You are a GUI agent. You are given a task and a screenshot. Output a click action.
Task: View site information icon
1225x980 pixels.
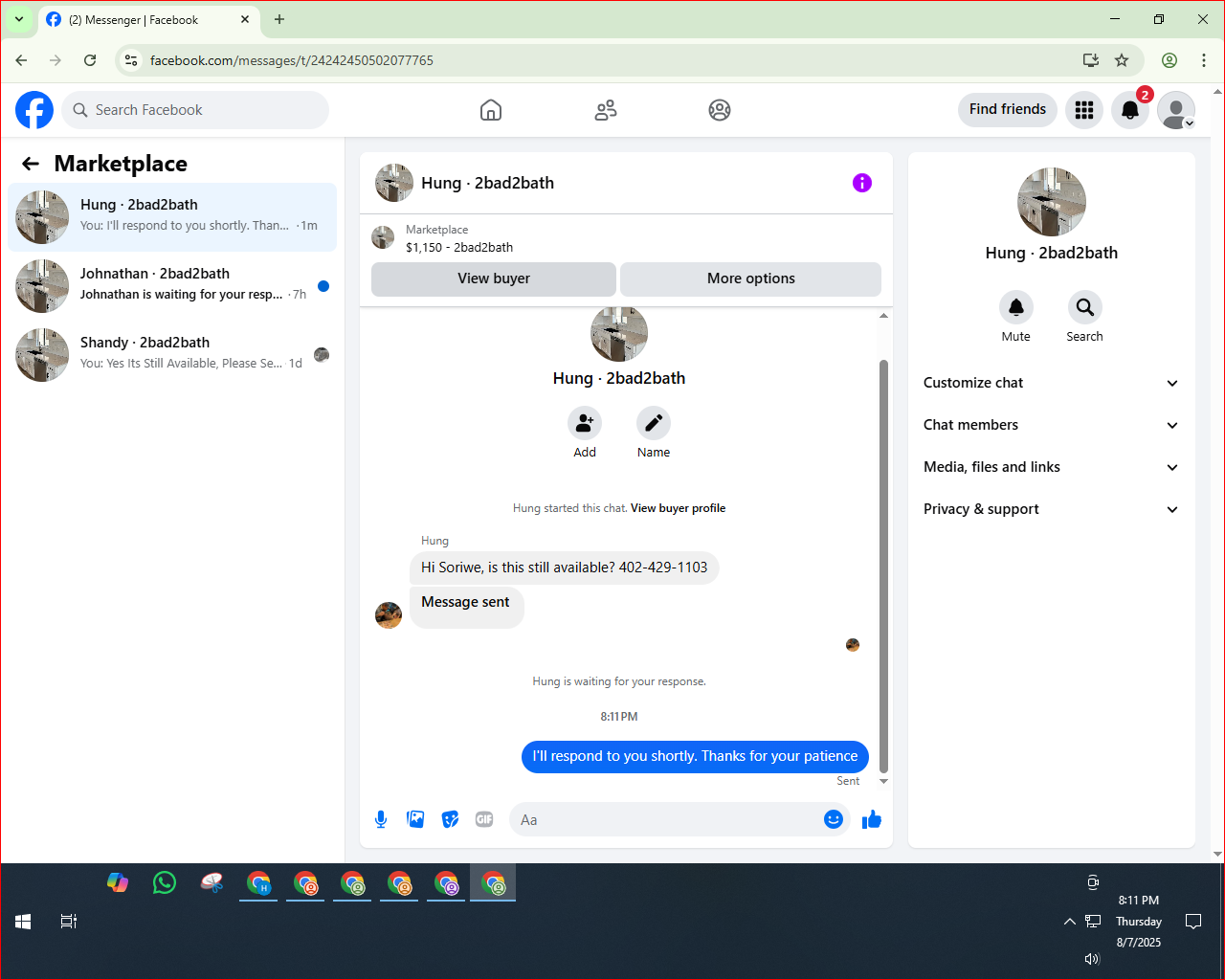coord(131,60)
